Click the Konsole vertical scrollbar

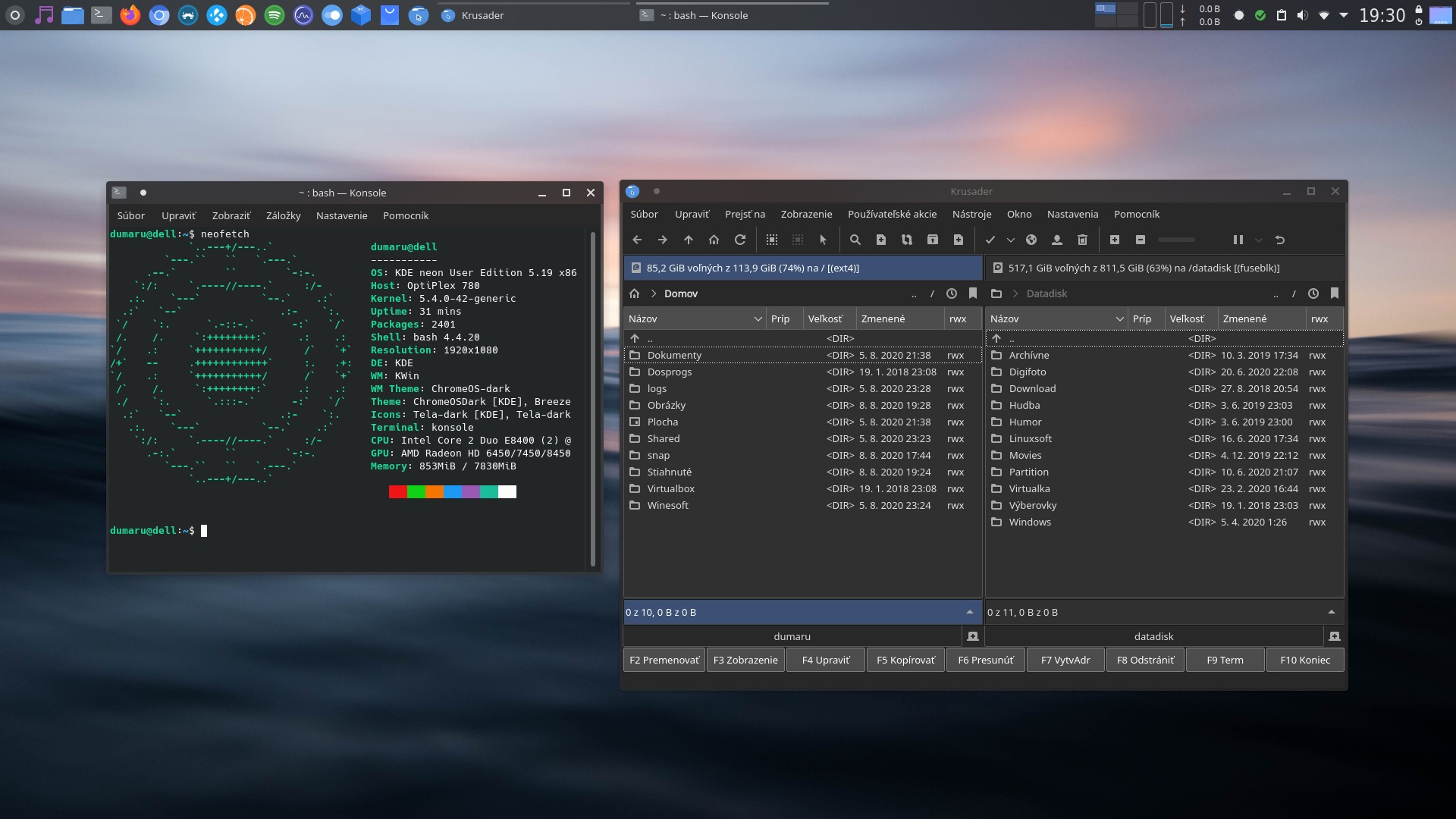click(593, 399)
